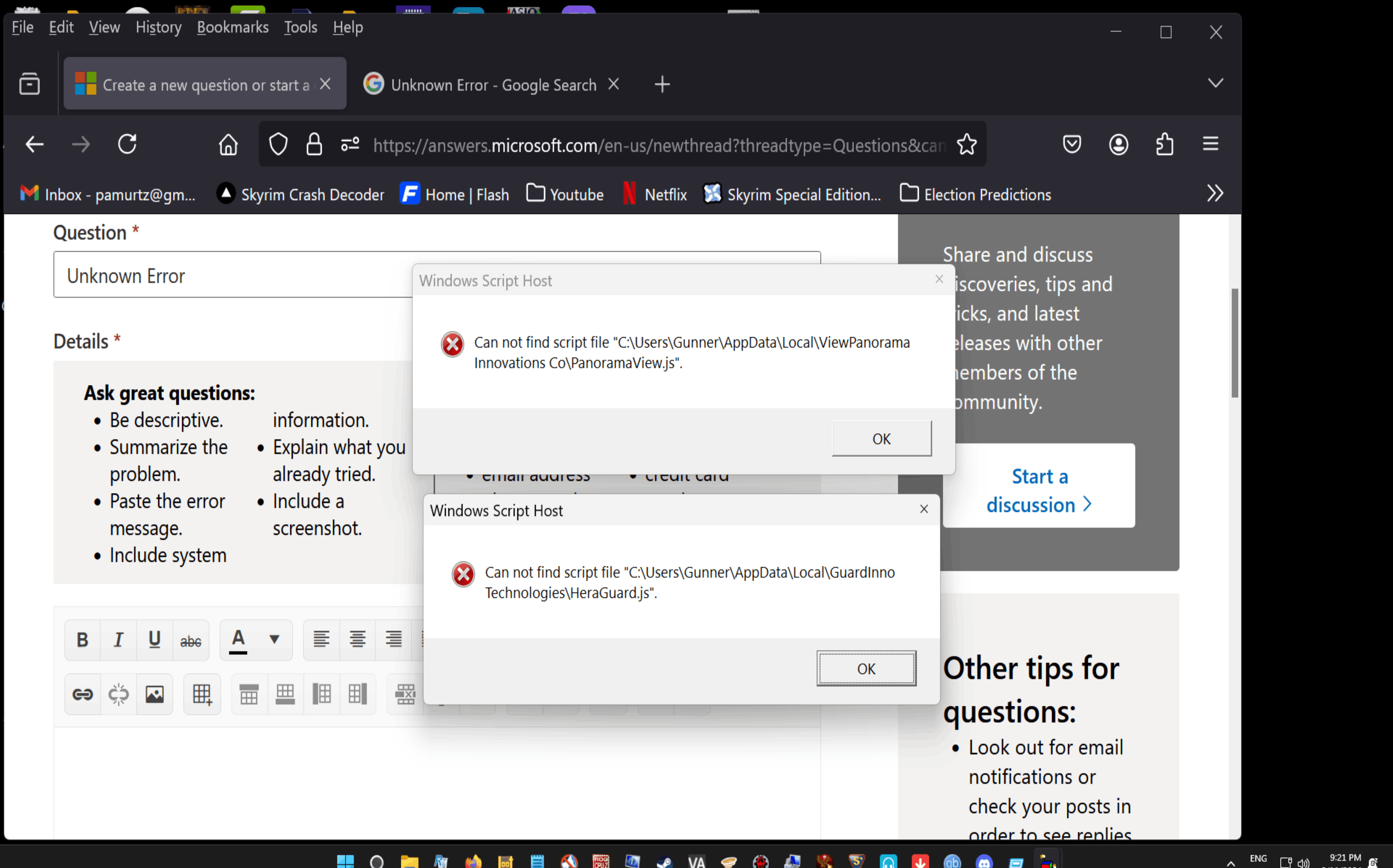Apply bold formatting in the Details editor
The height and width of the screenshot is (868, 1393).
[82, 640]
